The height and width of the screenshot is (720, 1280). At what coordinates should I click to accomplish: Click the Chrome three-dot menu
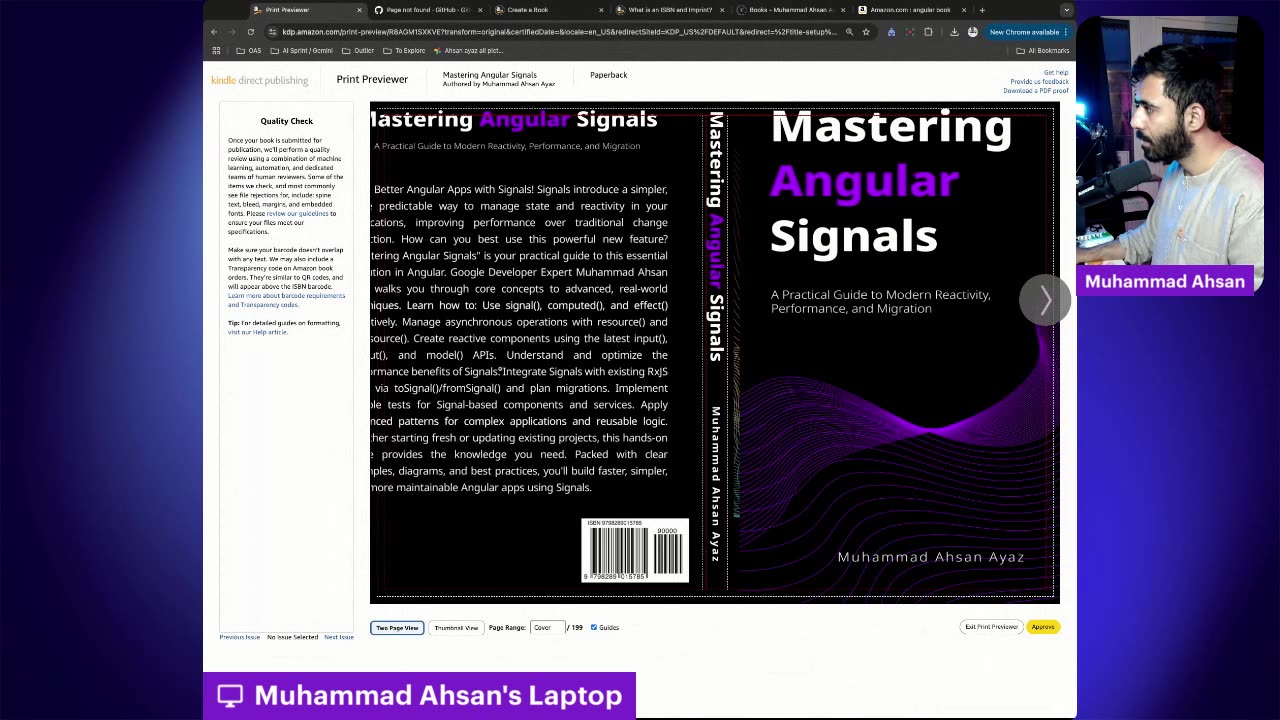pos(1066,32)
